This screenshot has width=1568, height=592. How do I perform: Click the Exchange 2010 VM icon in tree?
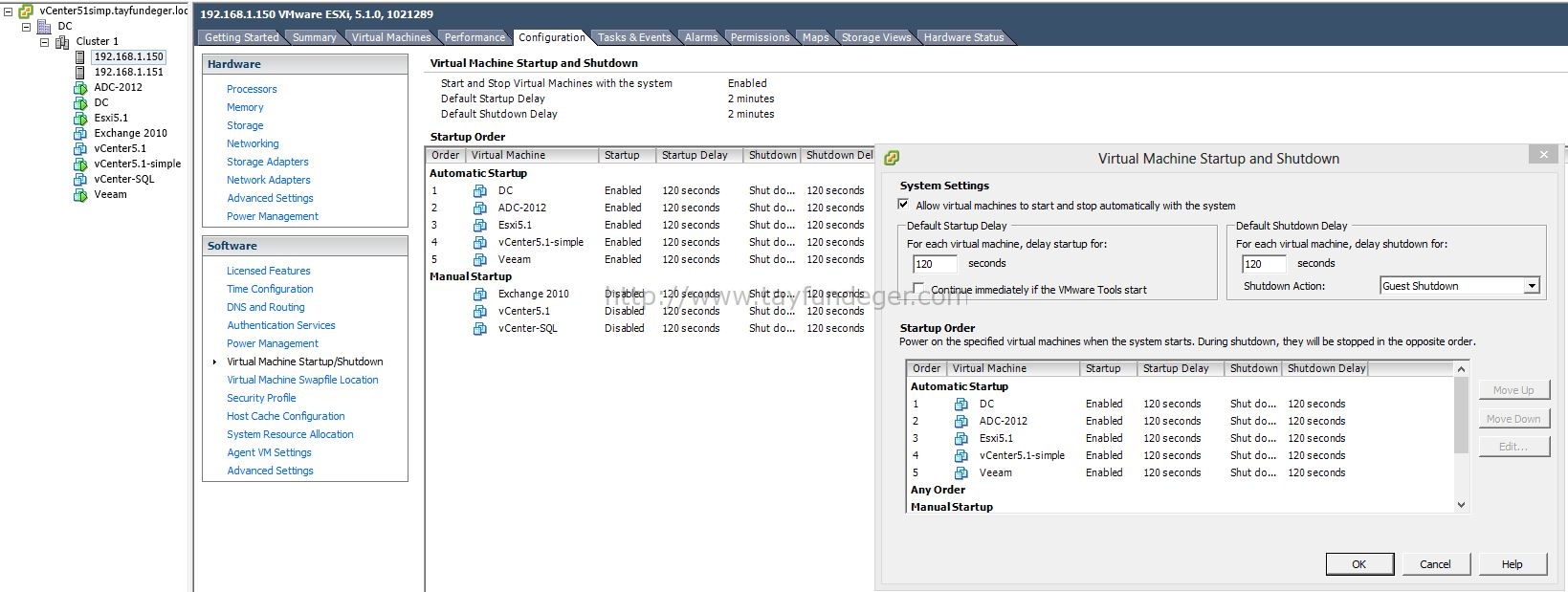pos(80,134)
